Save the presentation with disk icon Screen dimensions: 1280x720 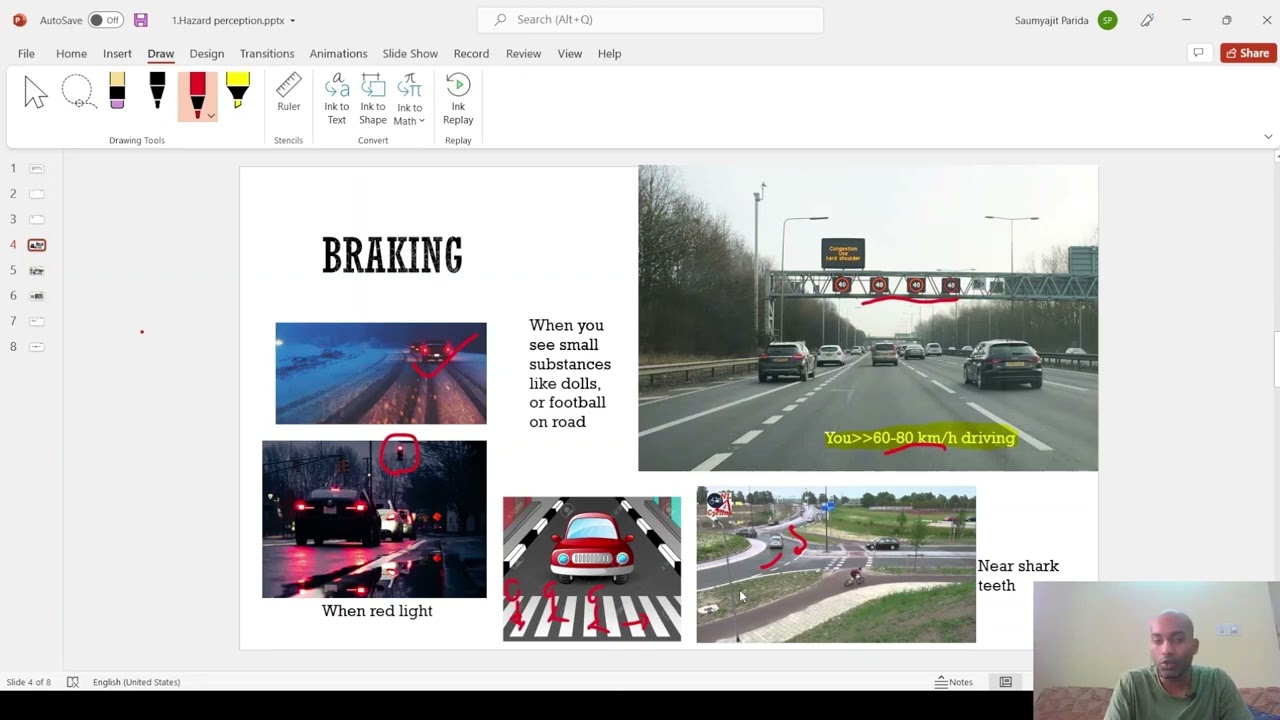coord(141,20)
